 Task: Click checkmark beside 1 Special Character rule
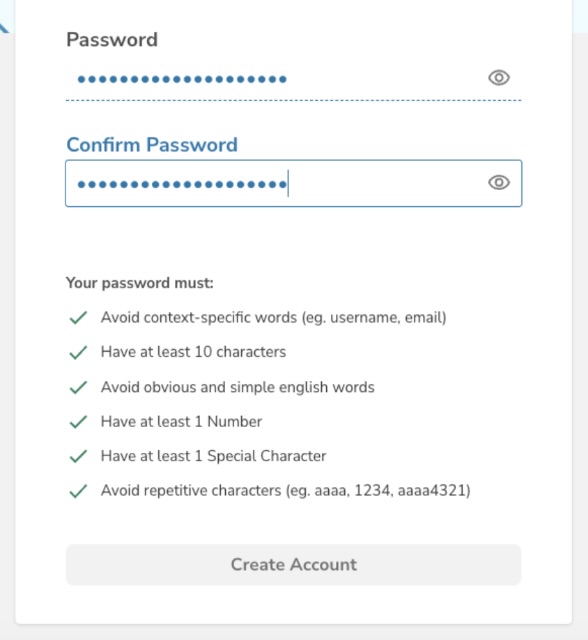coord(78,456)
